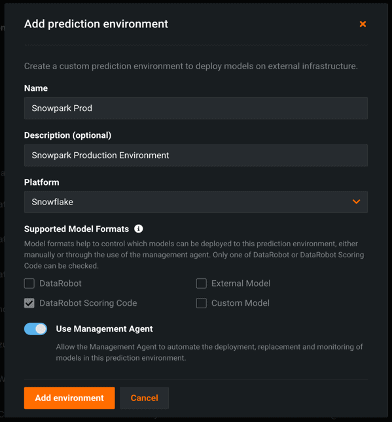
Task: Click the 'Create a custom prediction environment' text
Action: coord(191,66)
